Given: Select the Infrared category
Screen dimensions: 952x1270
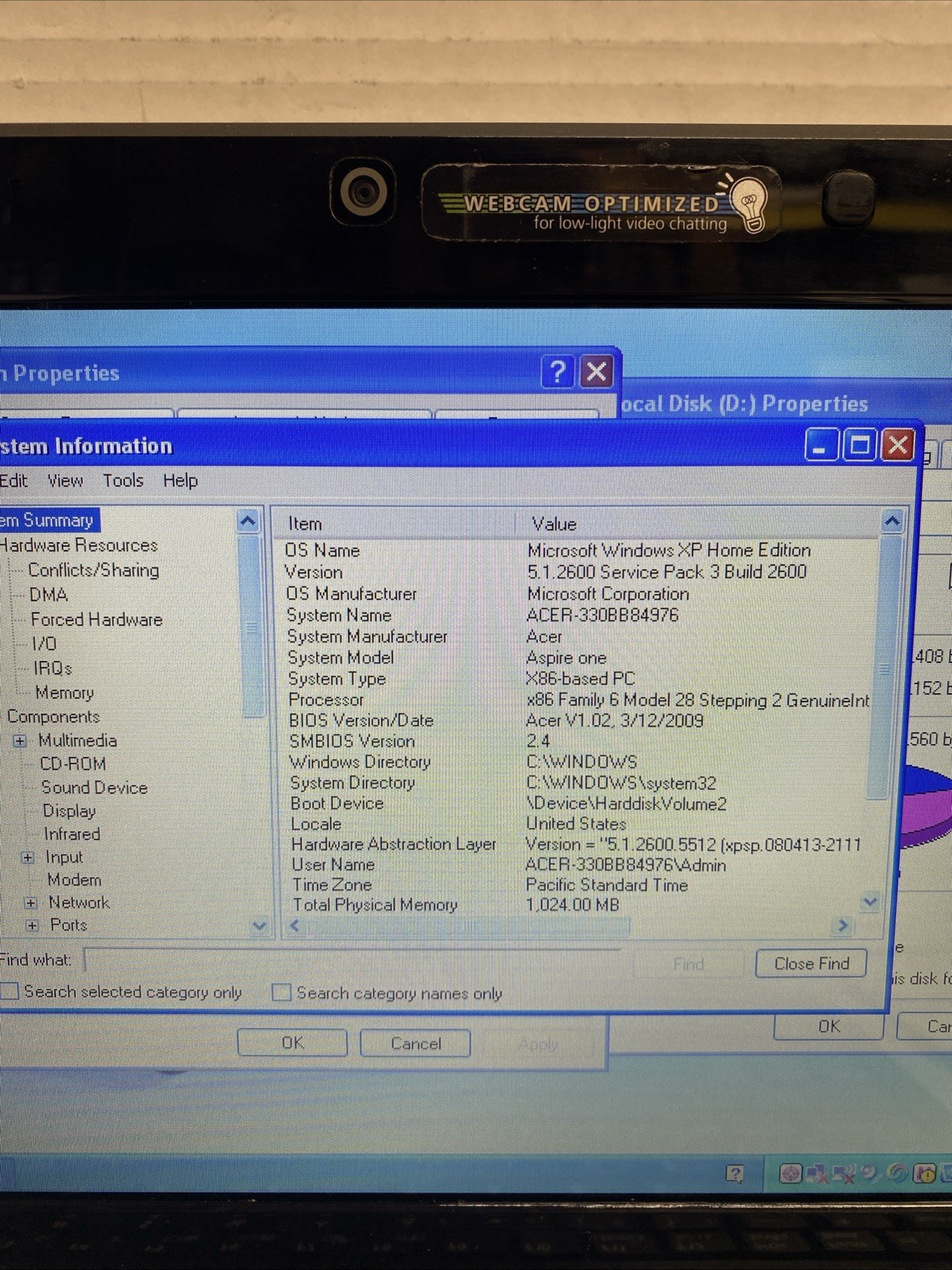Looking at the screenshot, I should point(72,834).
